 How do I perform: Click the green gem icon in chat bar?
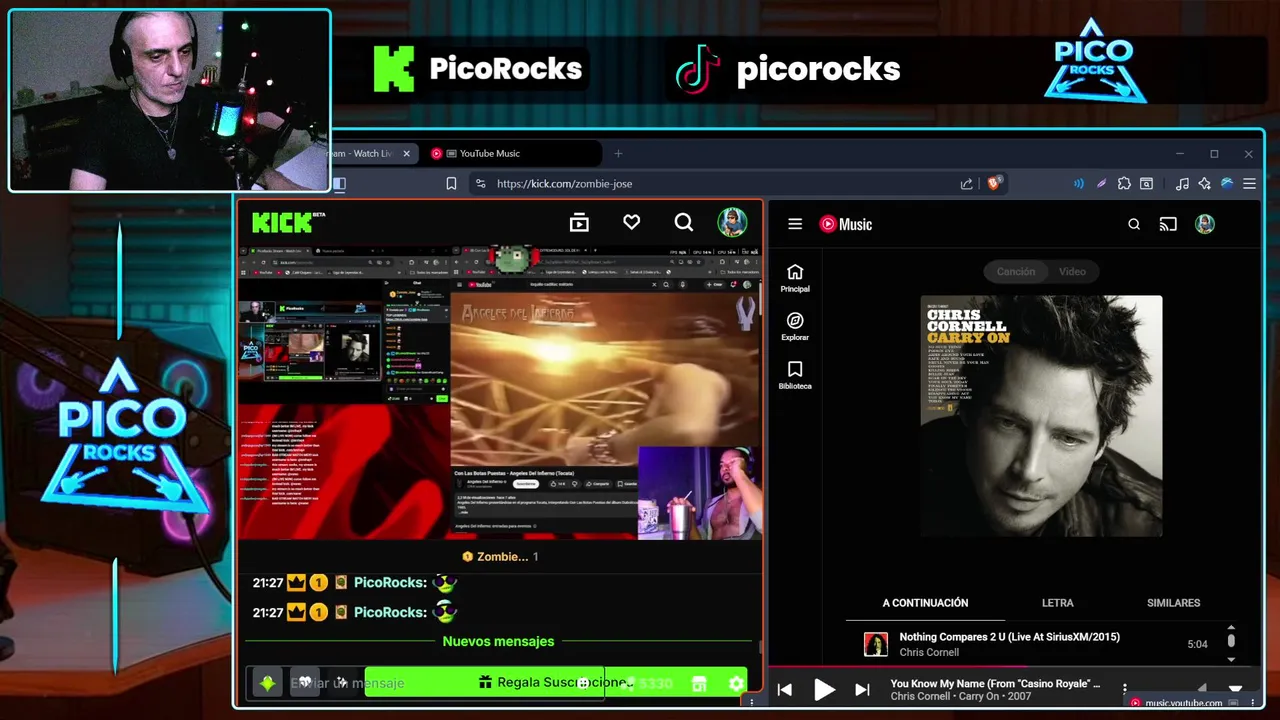click(267, 683)
